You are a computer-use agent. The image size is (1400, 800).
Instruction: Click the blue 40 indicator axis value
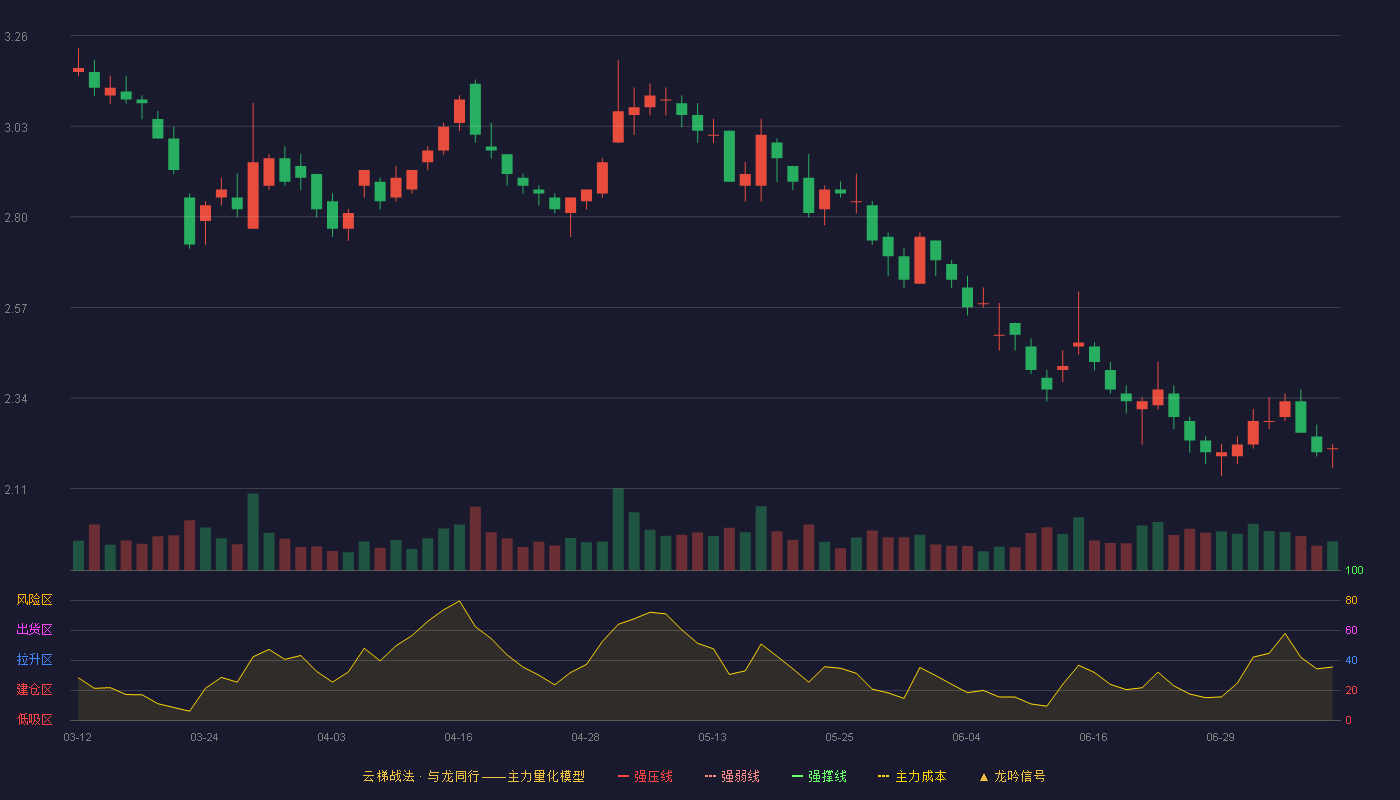(1351, 661)
